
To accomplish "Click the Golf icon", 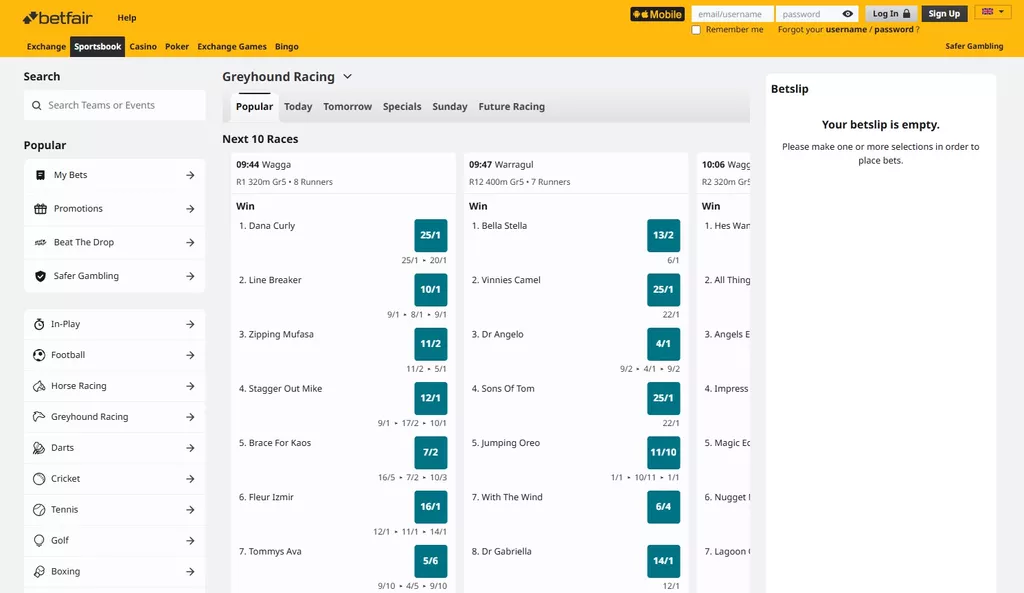I will (39, 541).
